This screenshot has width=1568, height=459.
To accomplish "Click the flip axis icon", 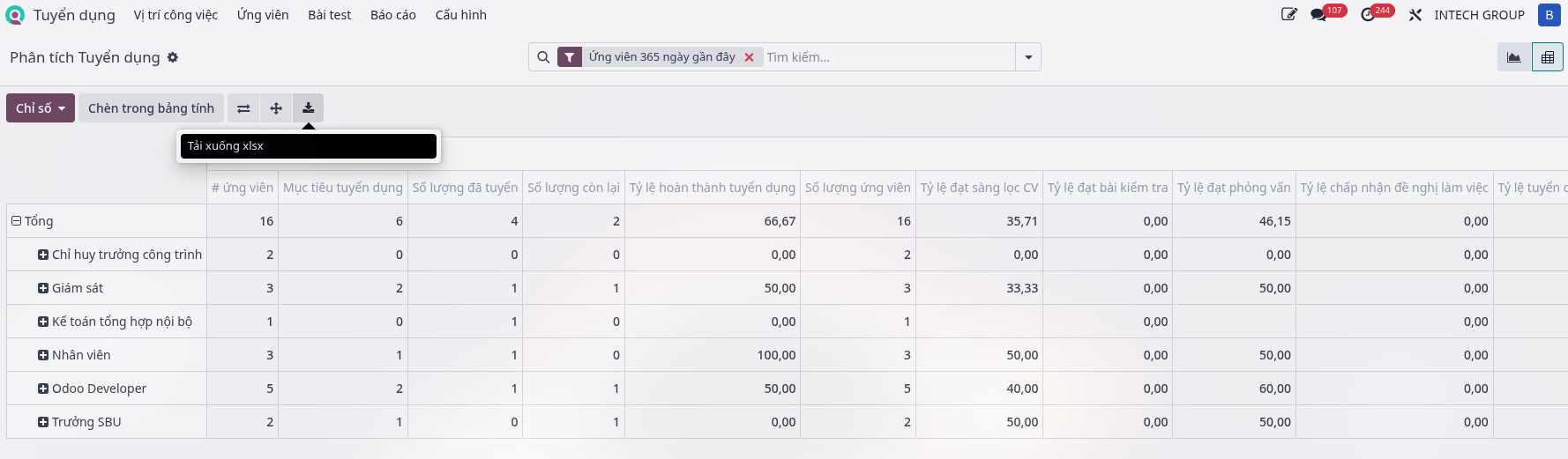I will (x=243, y=108).
